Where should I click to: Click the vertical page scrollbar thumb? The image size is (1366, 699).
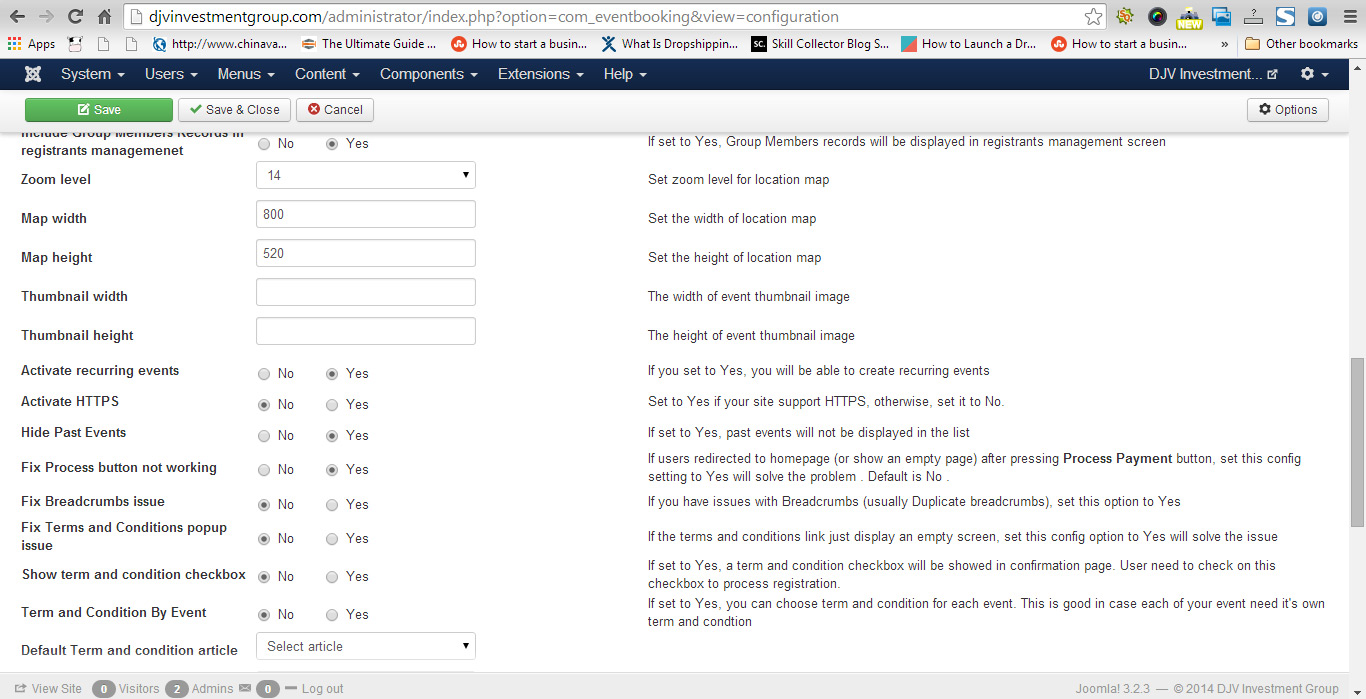[1357, 440]
